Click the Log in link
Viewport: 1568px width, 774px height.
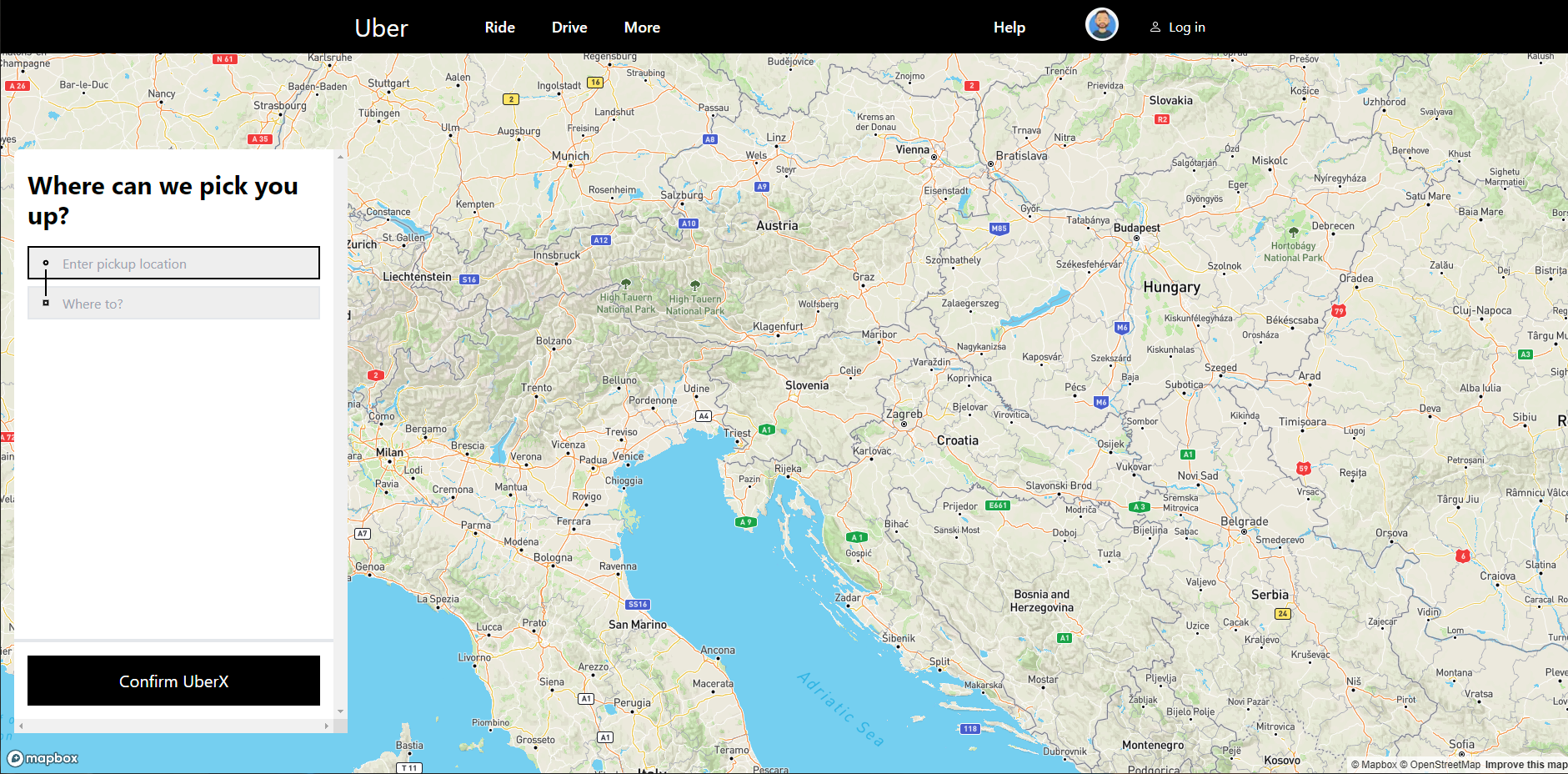1187,28
